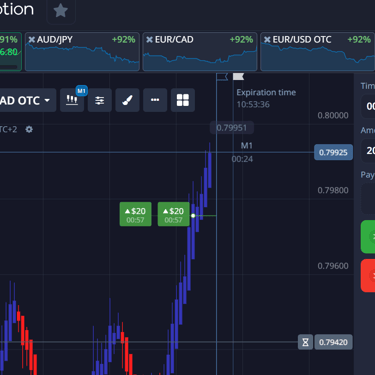The height and width of the screenshot is (375, 375).
Task: Click the red sell button
Action: 368,276
